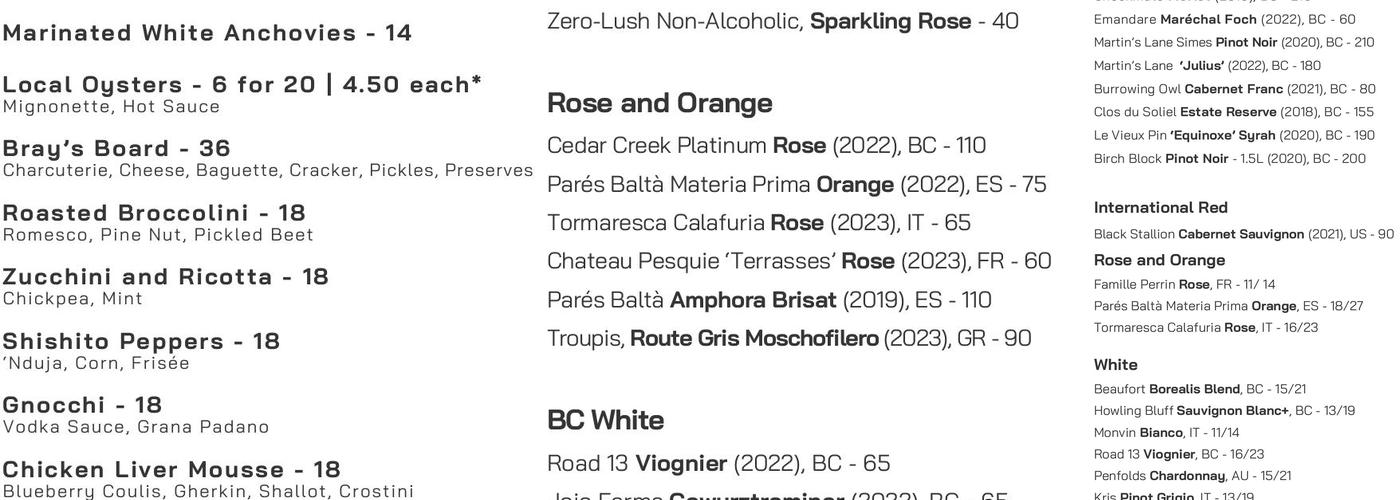The image size is (1400, 500).
Task: Select the Black Stallion Cabernet Sauvignon entry
Action: coord(1243,234)
